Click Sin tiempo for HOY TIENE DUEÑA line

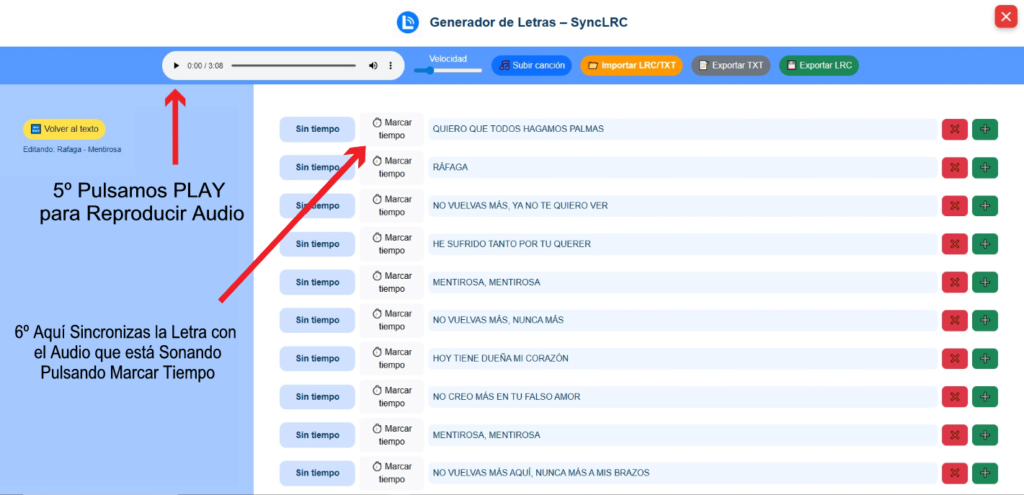[317, 359]
